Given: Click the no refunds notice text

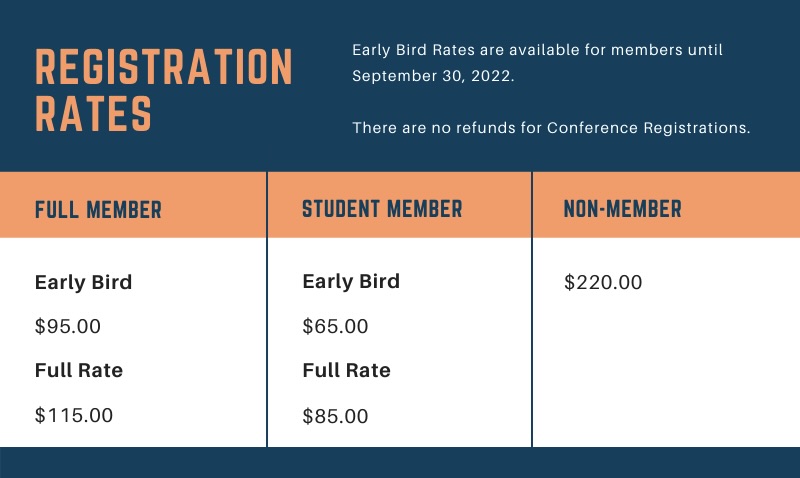Looking at the screenshot, I should coord(551,128).
